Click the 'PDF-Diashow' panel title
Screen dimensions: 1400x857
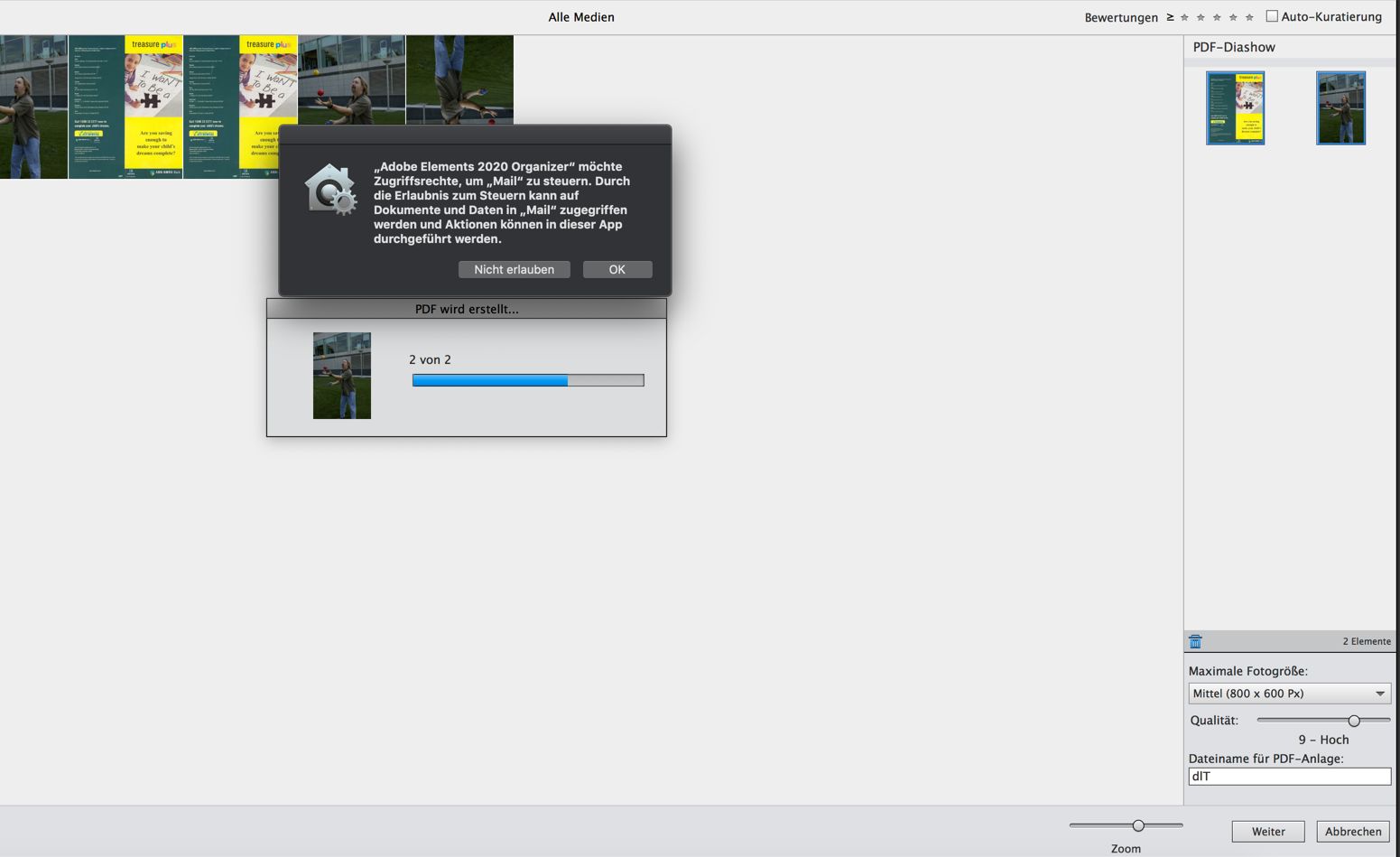[x=1234, y=47]
